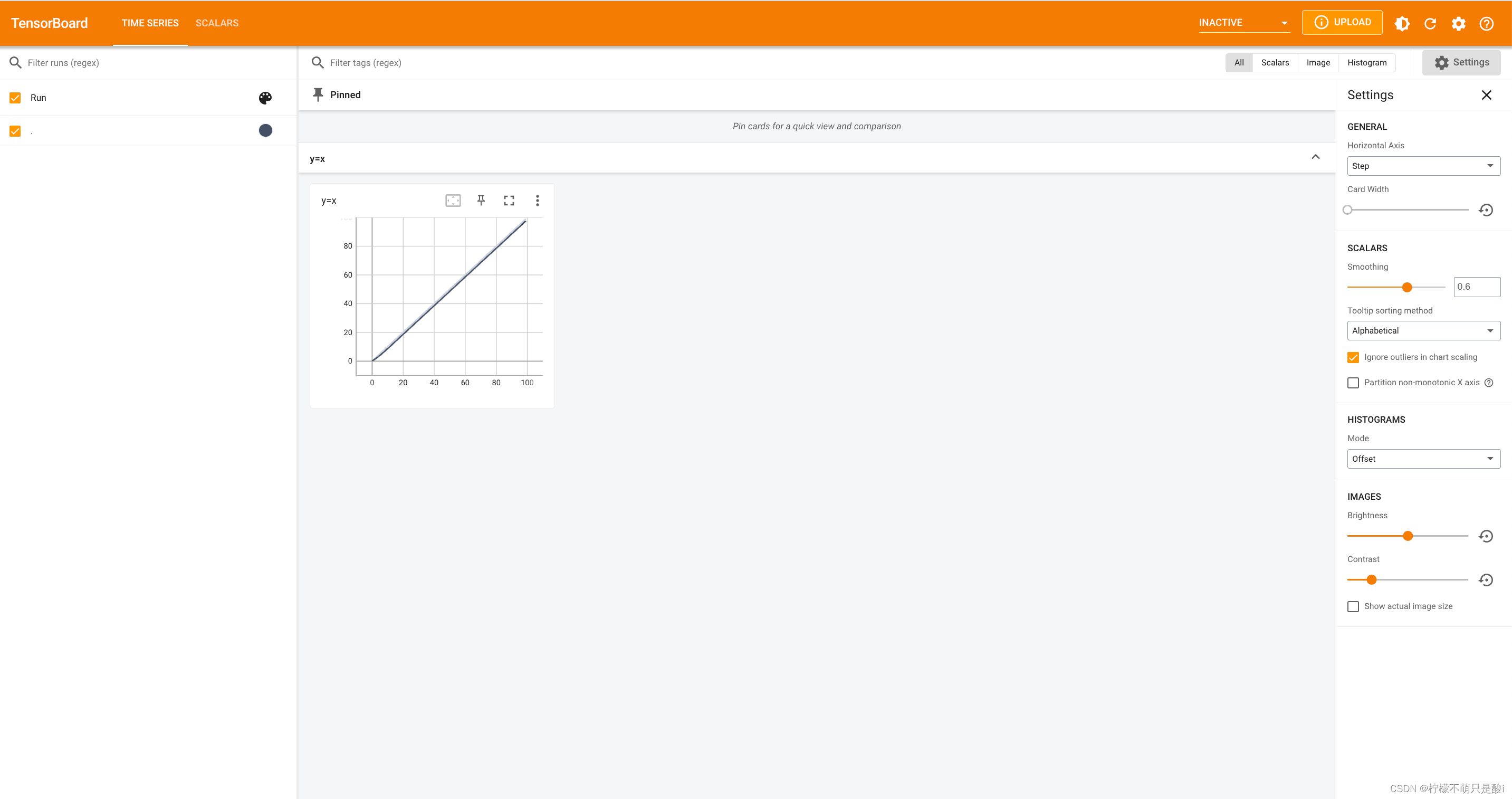The width and height of the screenshot is (1512, 799).
Task: Click the reload data refresh icon
Action: pyautogui.click(x=1430, y=23)
